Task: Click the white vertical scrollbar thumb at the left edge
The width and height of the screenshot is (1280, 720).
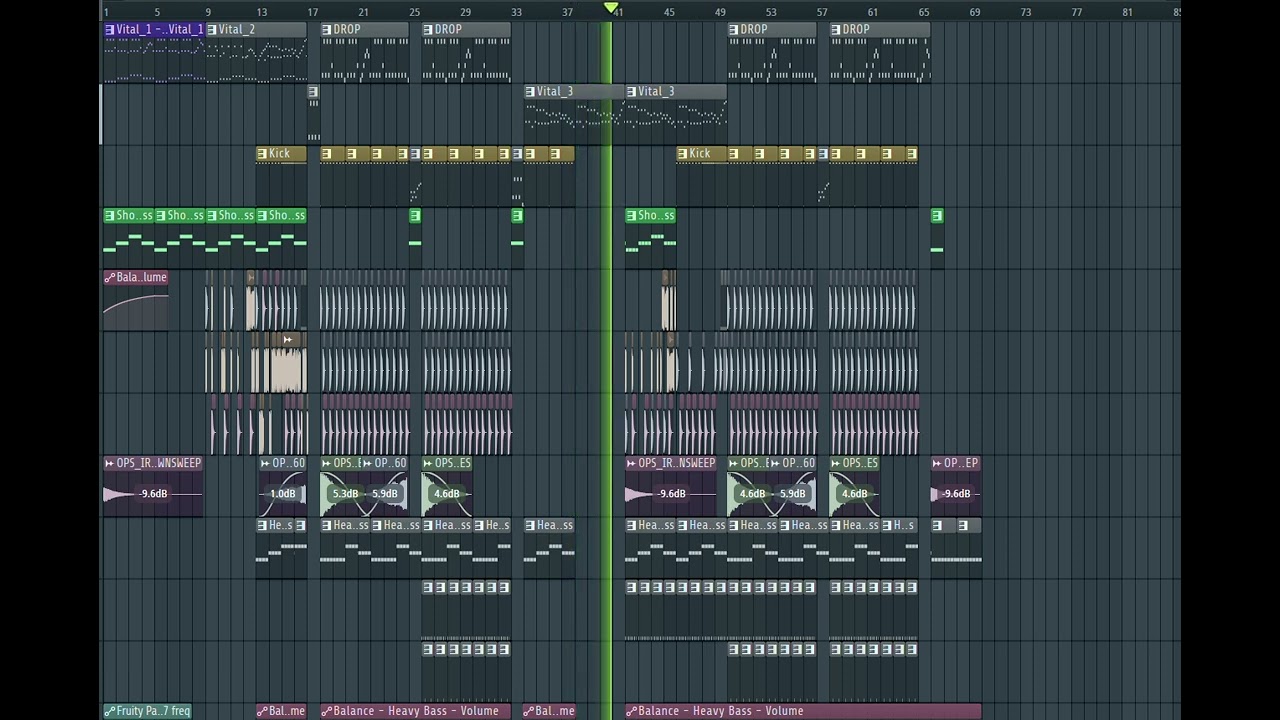Action: (x=101, y=115)
